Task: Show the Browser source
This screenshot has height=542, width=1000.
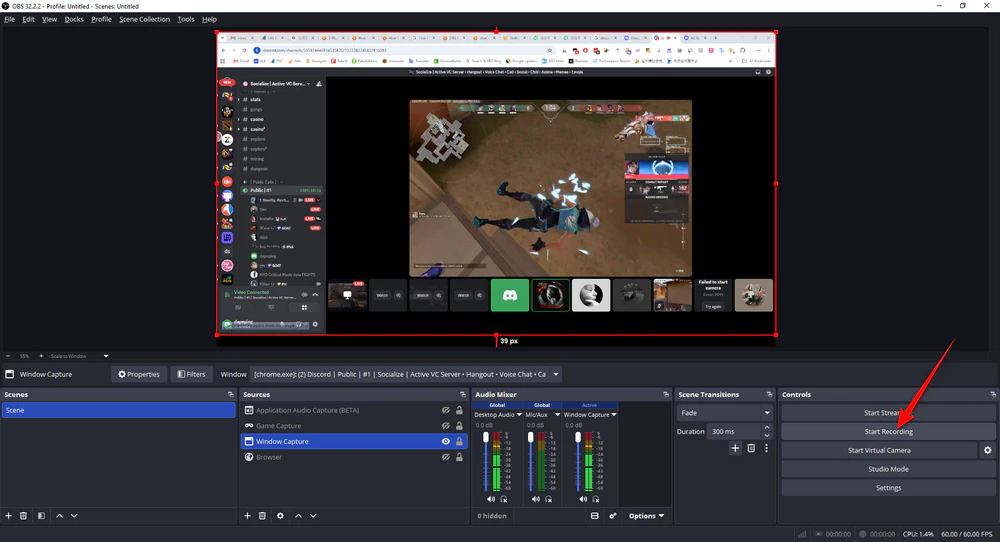Action: tap(446, 457)
